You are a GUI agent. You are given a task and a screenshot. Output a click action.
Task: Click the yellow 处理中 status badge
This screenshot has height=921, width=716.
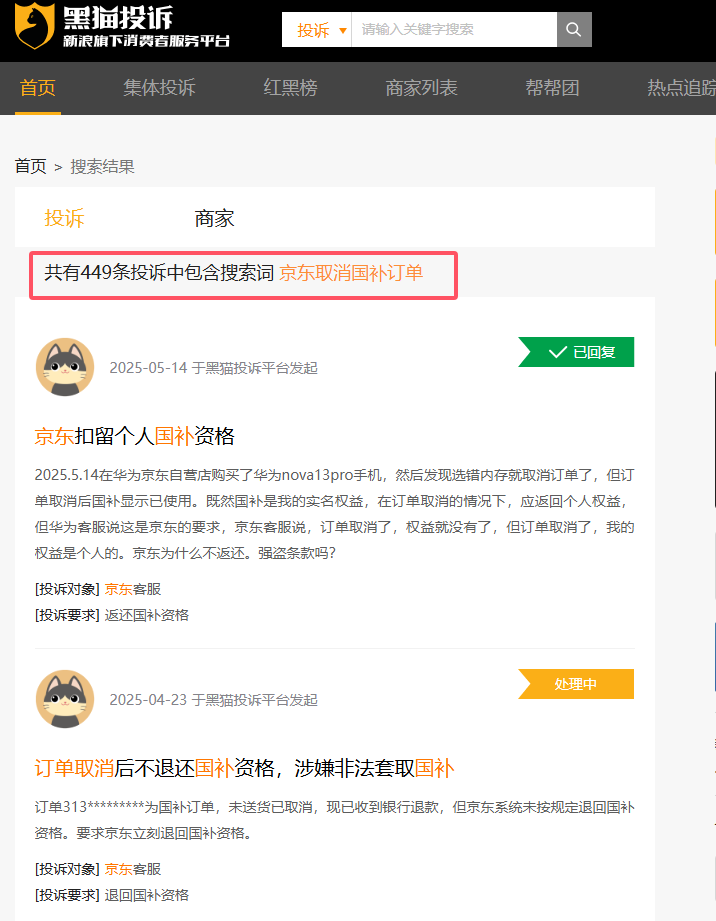click(576, 684)
